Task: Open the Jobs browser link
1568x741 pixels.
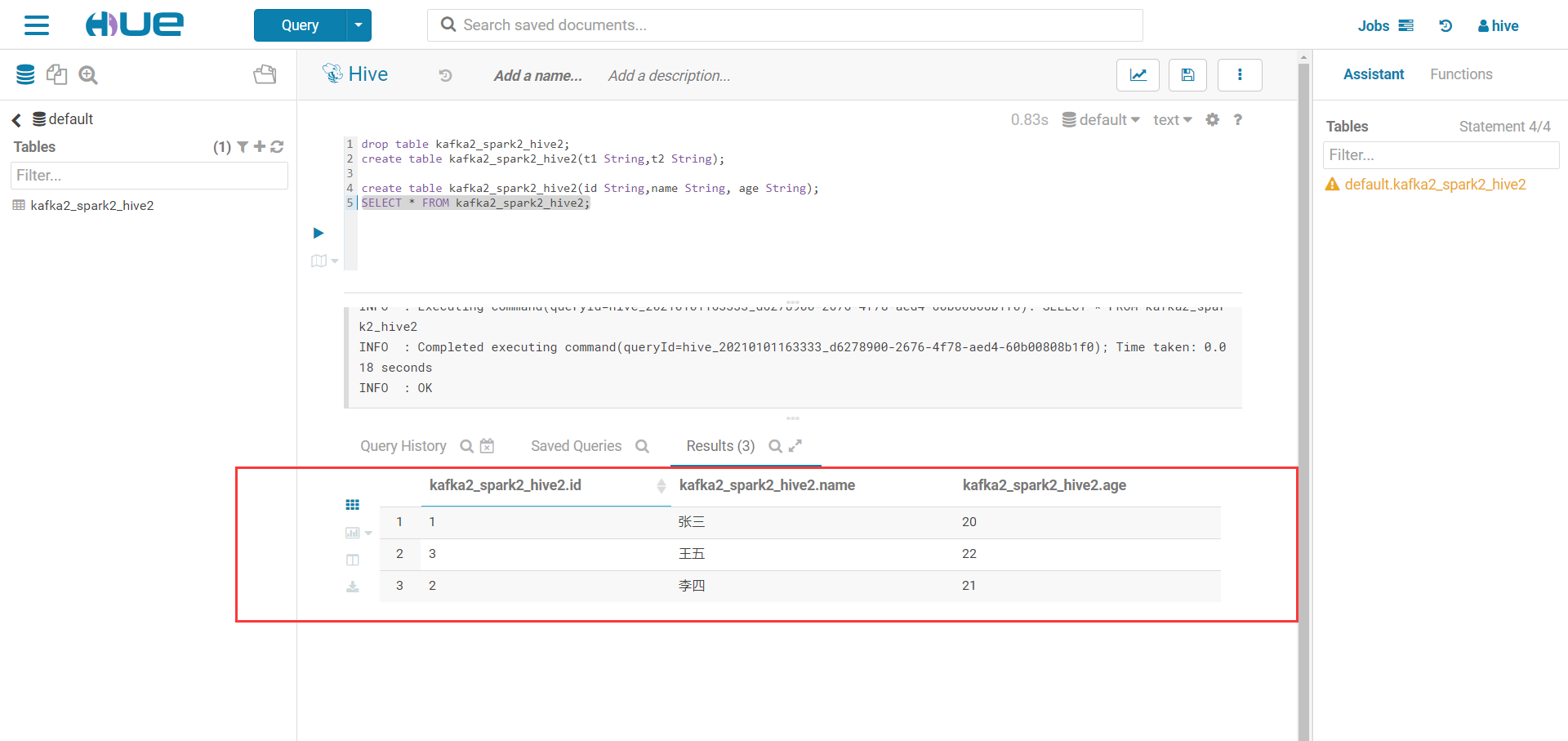Action: click(x=1385, y=26)
